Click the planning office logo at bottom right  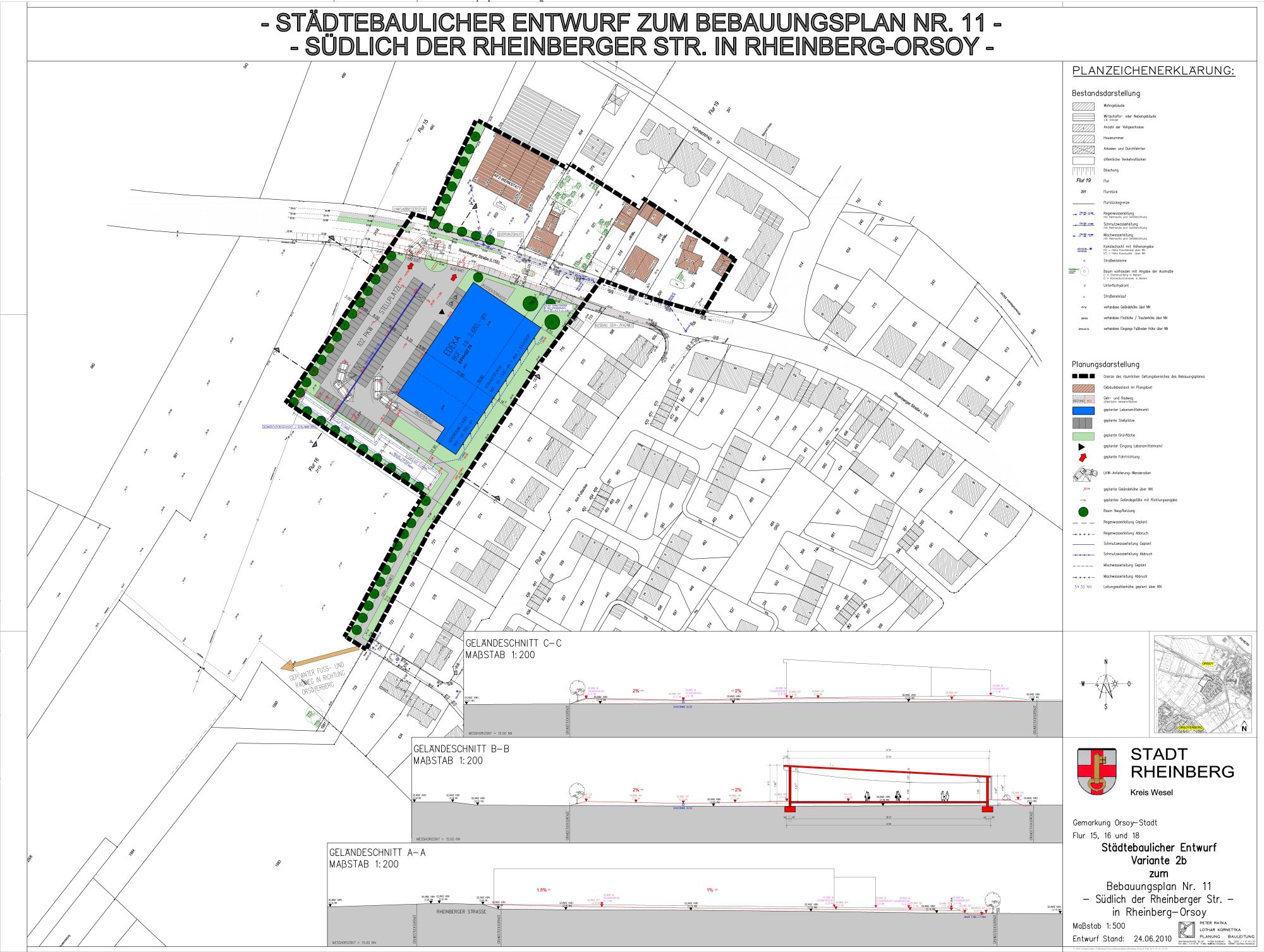pyautogui.click(x=1187, y=929)
